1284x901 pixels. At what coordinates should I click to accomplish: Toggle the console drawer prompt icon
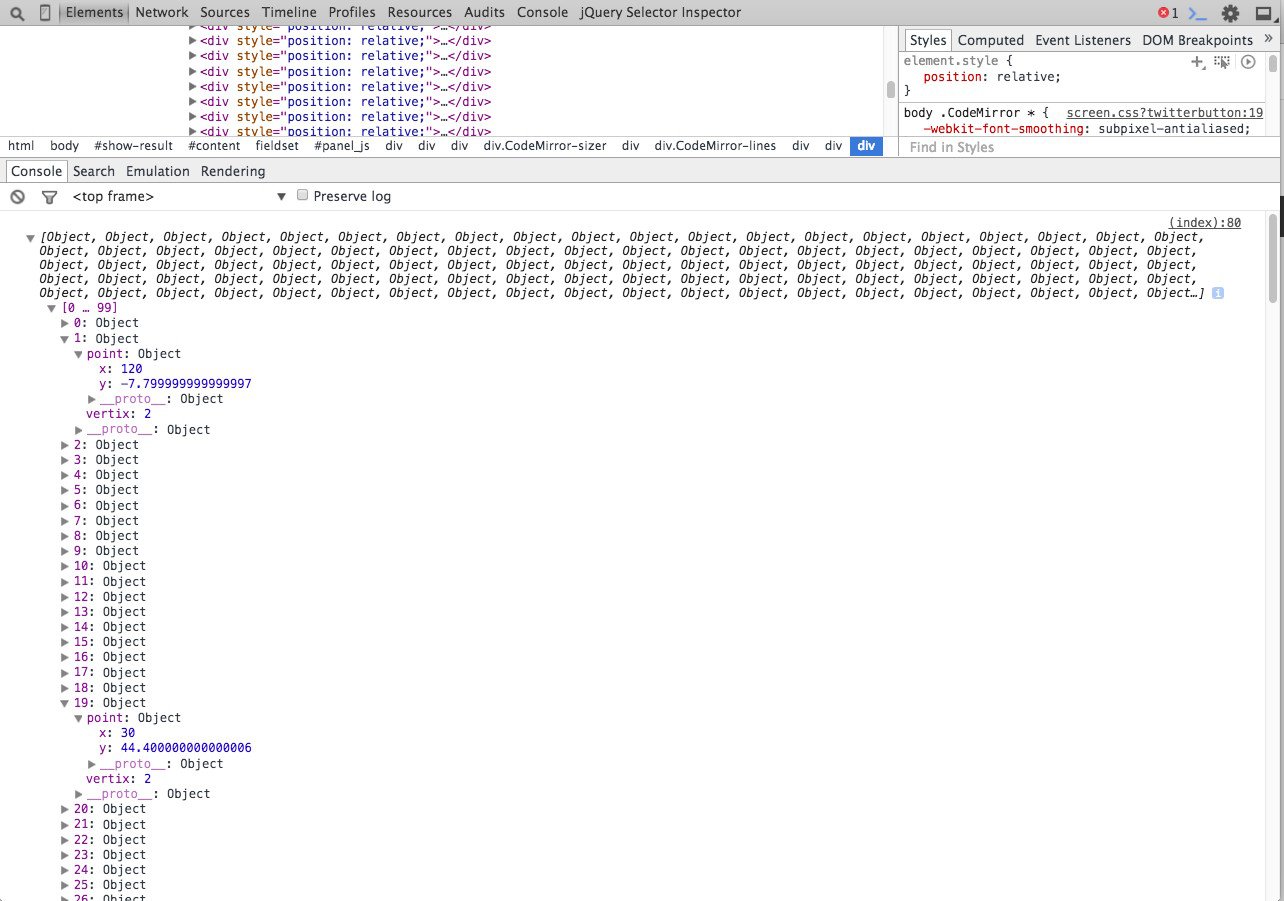pos(1198,13)
